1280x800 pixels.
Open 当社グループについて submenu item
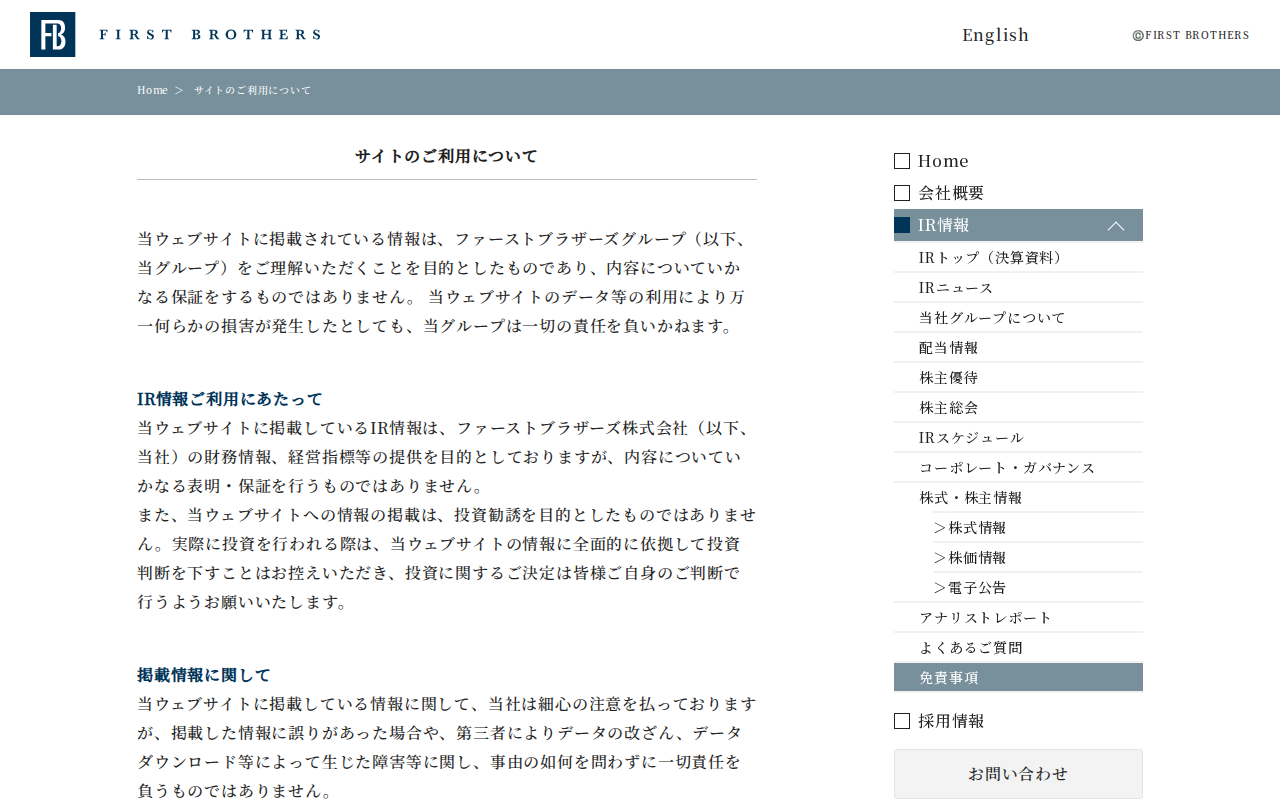point(1018,317)
